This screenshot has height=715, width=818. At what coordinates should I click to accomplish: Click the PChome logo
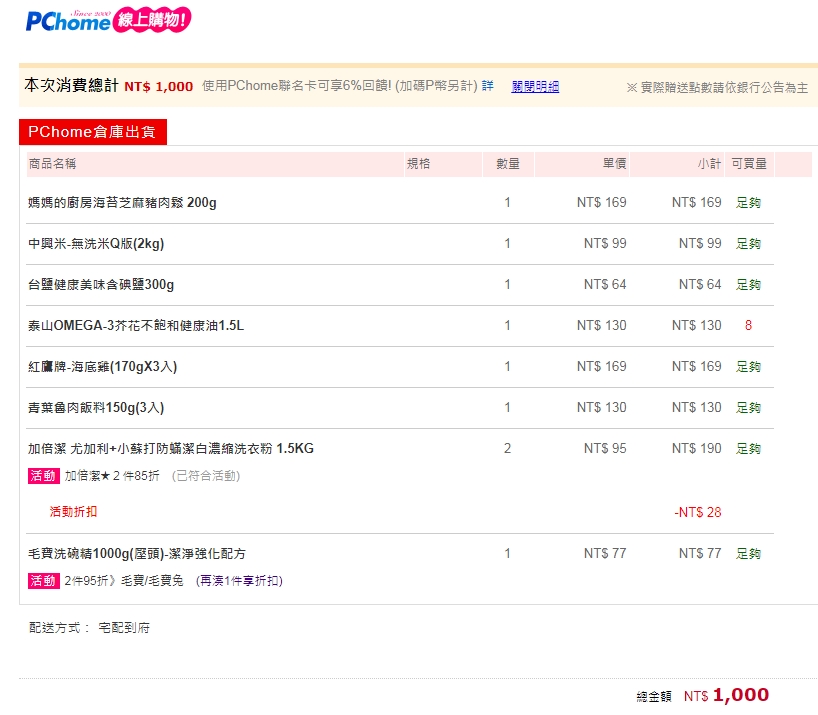(x=68, y=21)
